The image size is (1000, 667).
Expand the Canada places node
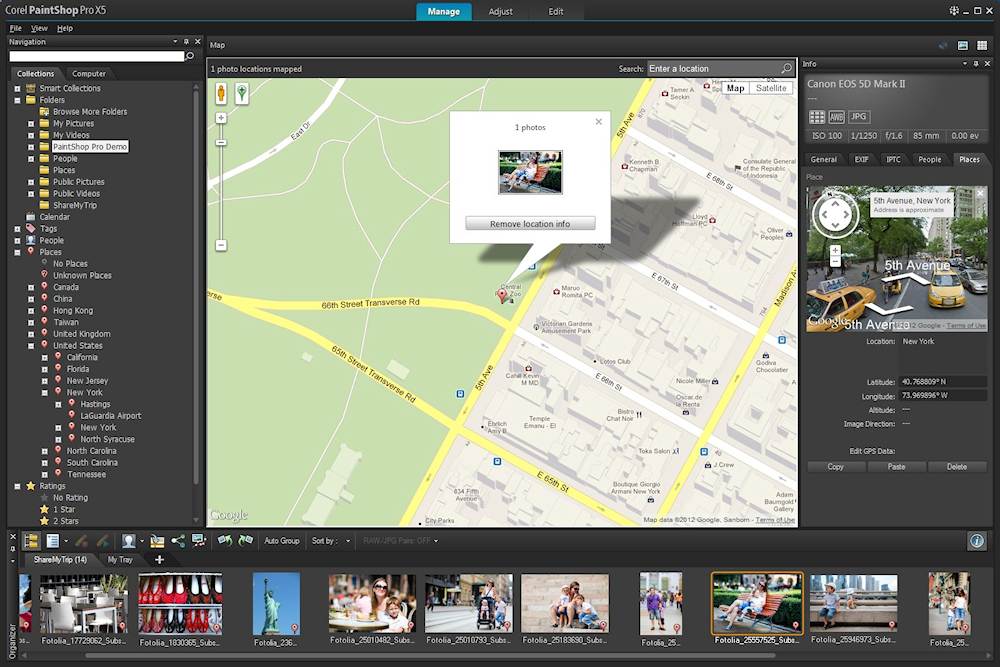[x=31, y=287]
